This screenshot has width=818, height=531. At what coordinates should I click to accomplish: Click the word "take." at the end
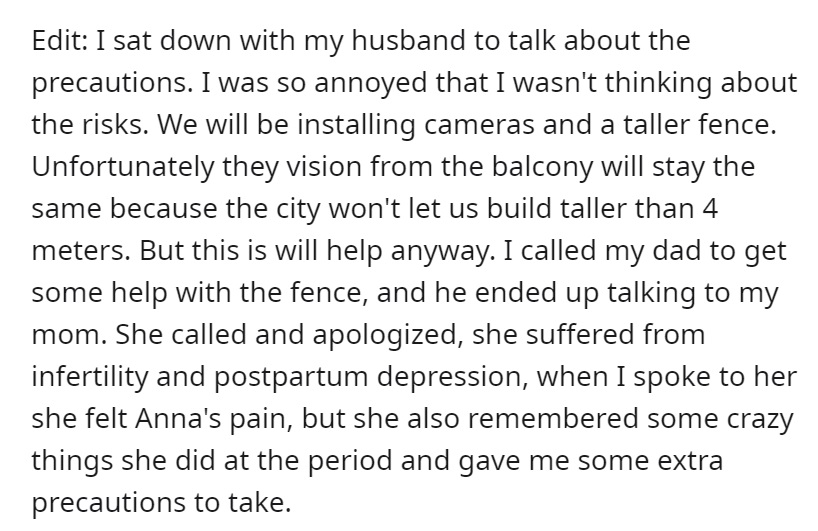click(x=259, y=502)
